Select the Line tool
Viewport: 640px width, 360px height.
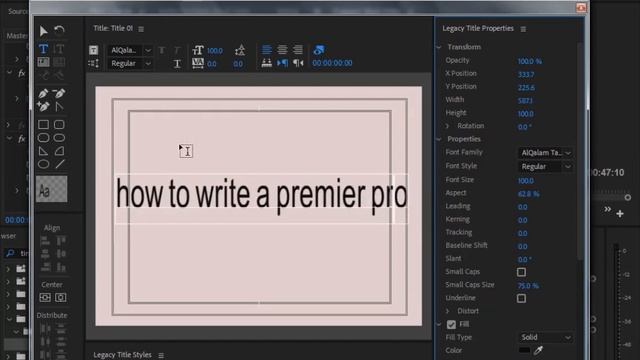(x=60, y=164)
